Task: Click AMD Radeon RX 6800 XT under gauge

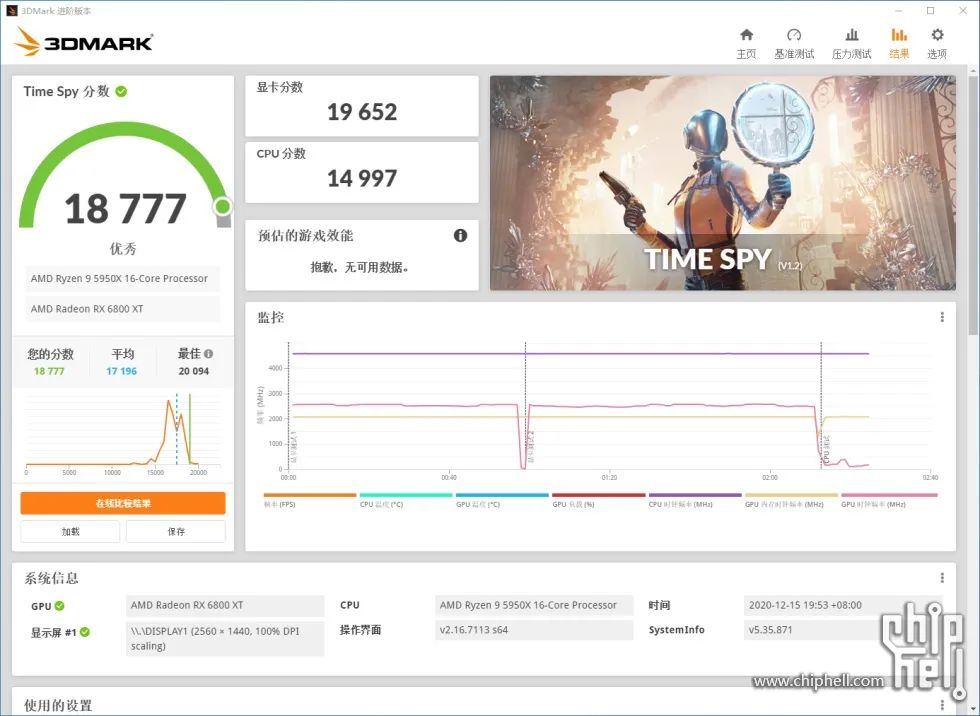Action: point(122,309)
